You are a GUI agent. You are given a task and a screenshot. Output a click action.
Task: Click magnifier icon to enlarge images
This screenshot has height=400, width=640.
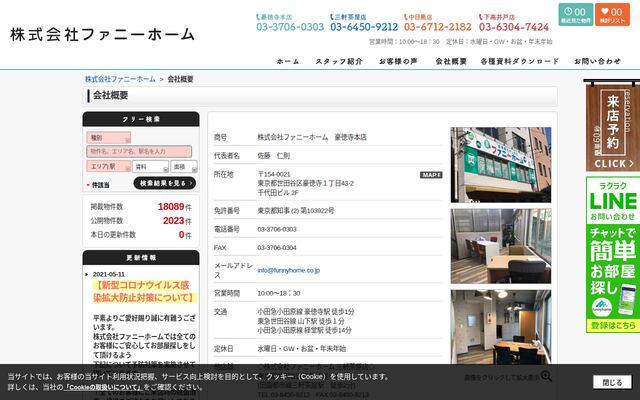coord(546,376)
